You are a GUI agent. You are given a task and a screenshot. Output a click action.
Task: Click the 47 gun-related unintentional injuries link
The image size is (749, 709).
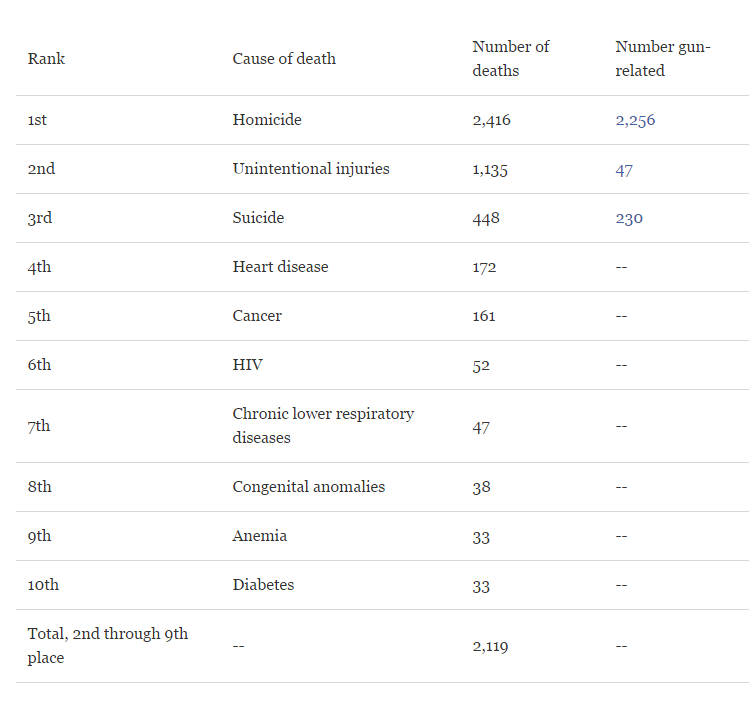coord(624,169)
